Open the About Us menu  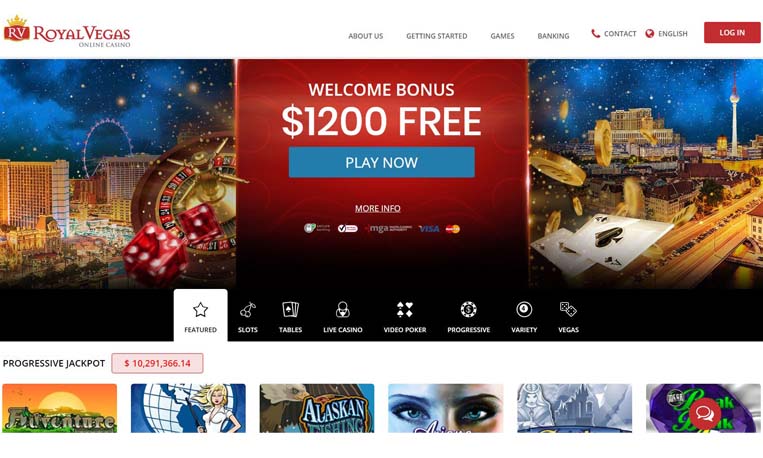pos(365,36)
